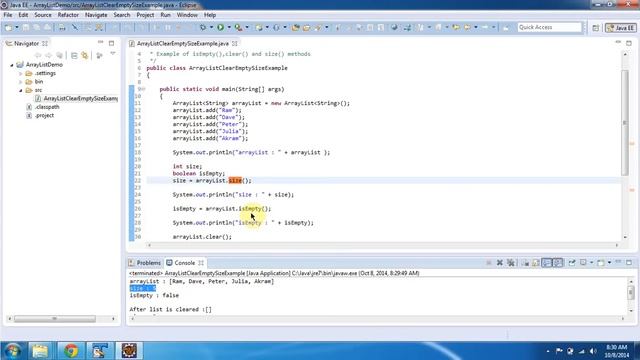Click the Console vertical scrollbar thumb

[x=631, y=292]
